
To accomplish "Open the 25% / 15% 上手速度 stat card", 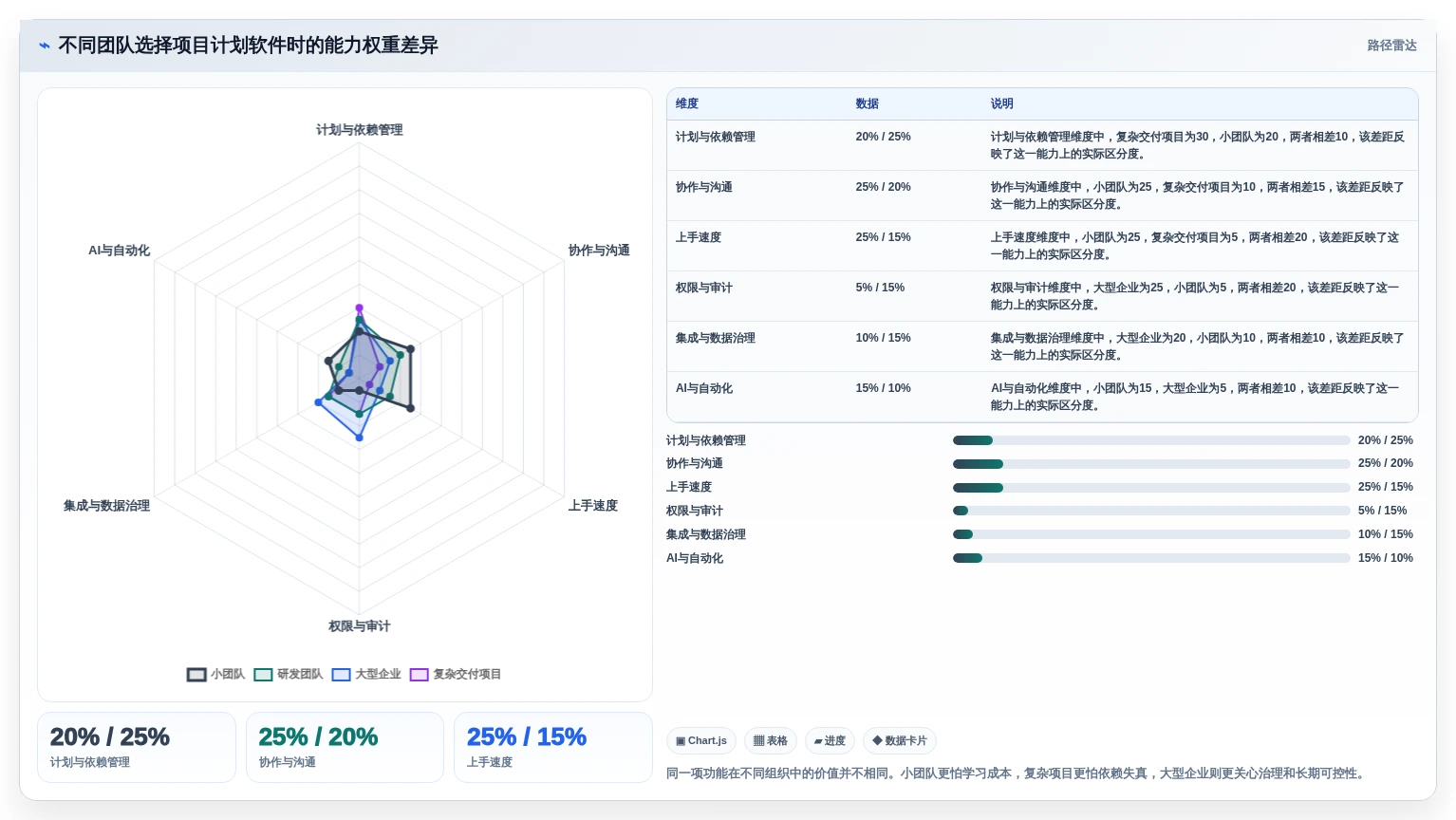I will pyautogui.click(x=553, y=748).
